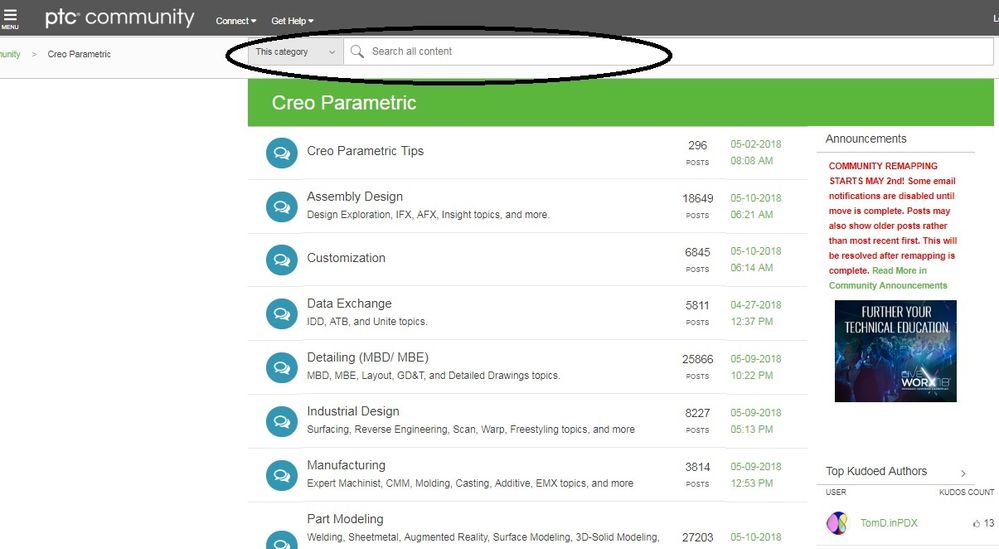Go to Creo Parametric breadcrumb

tap(79, 54)
